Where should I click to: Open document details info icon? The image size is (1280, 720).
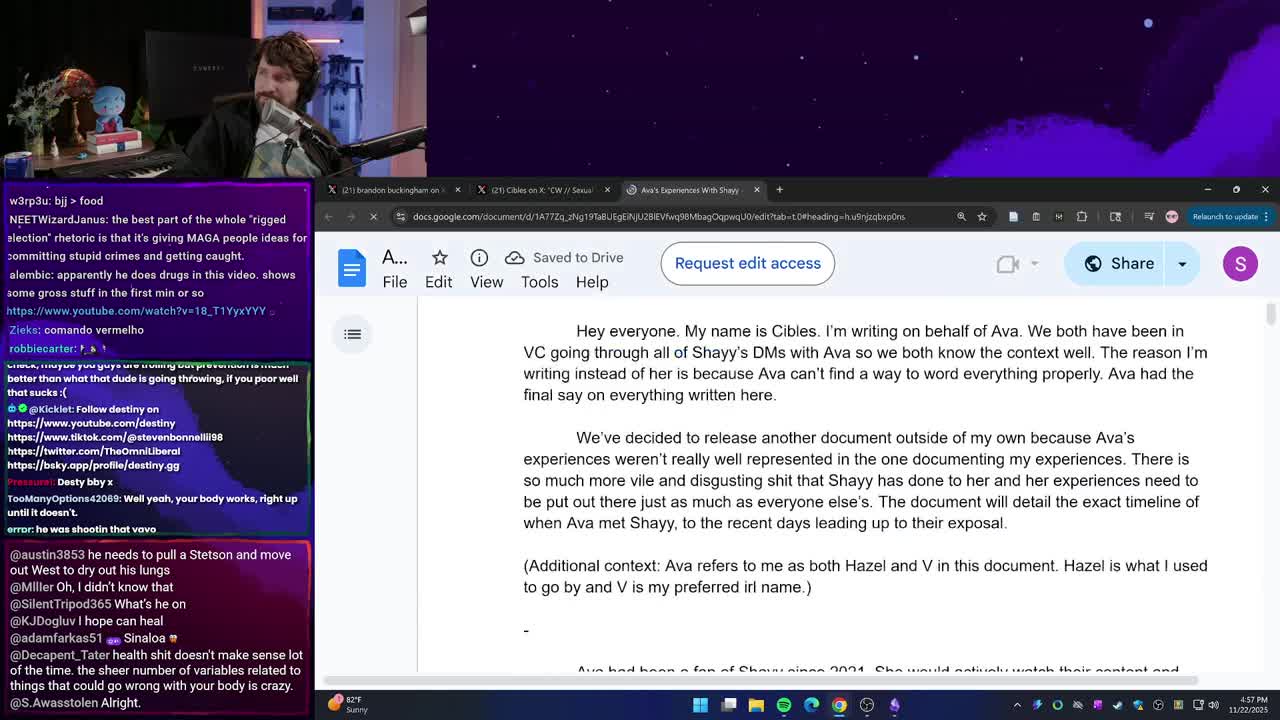point(479,258)
